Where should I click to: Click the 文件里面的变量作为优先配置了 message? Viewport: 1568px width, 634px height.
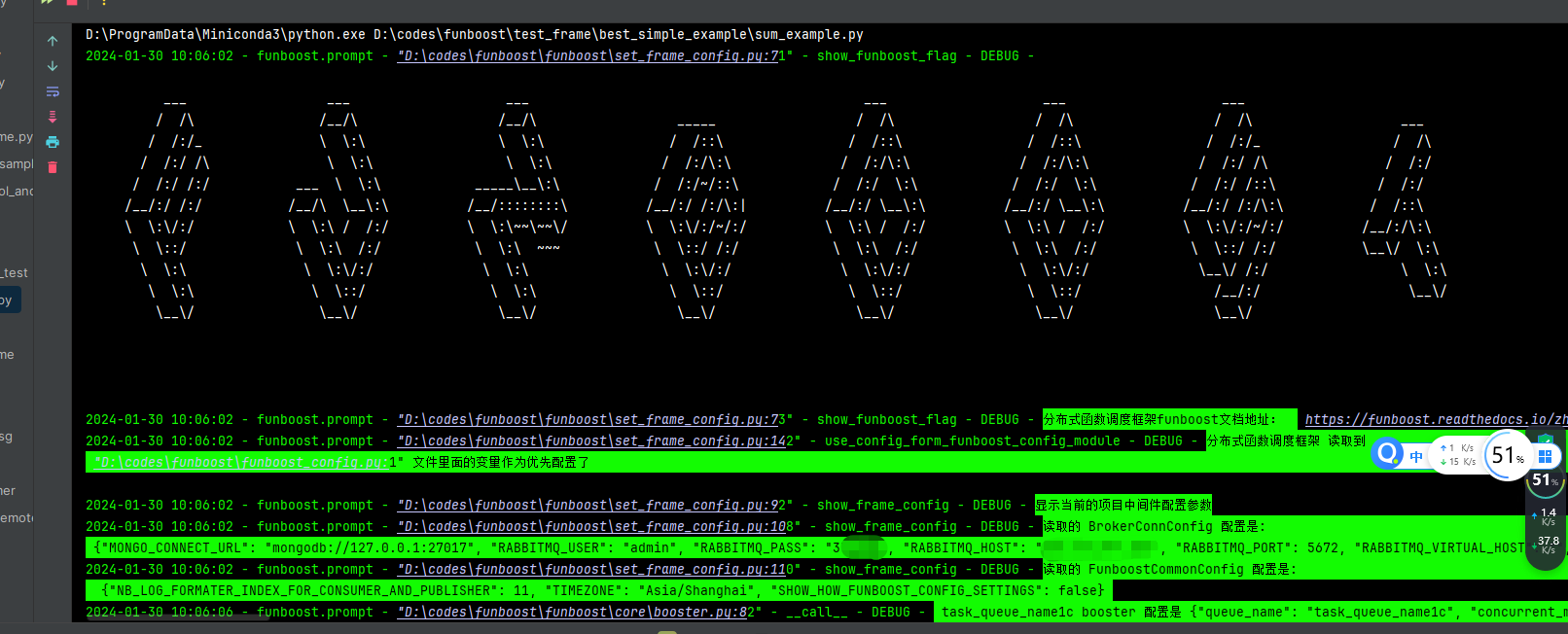coord(501,462)
